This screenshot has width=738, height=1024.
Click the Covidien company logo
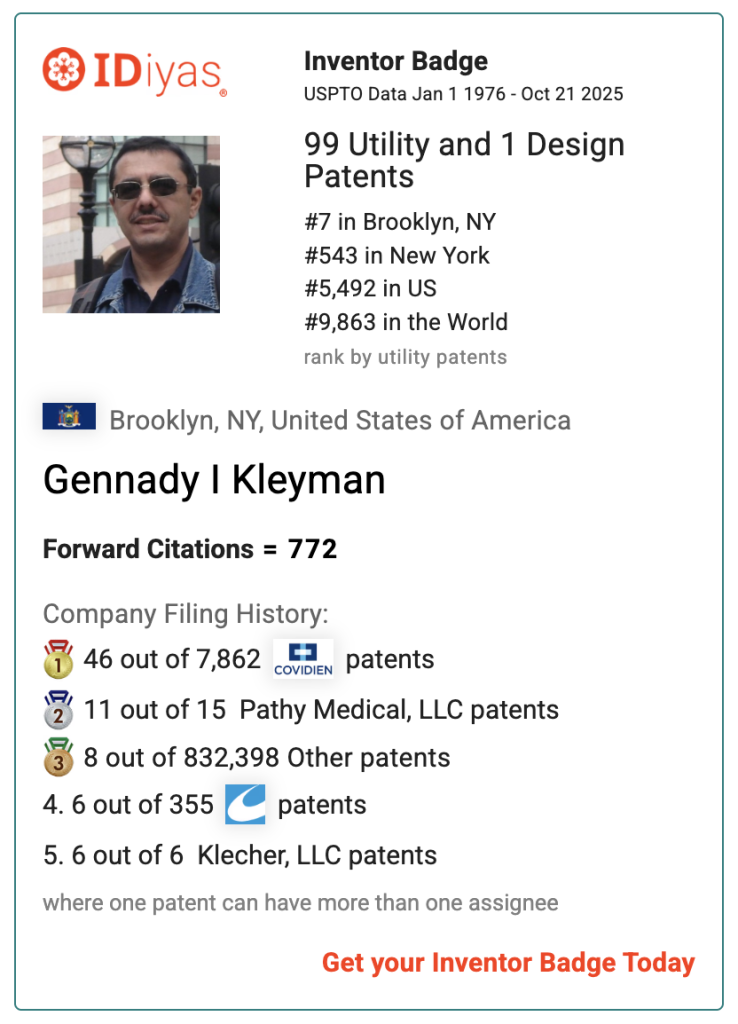[303, 660]
